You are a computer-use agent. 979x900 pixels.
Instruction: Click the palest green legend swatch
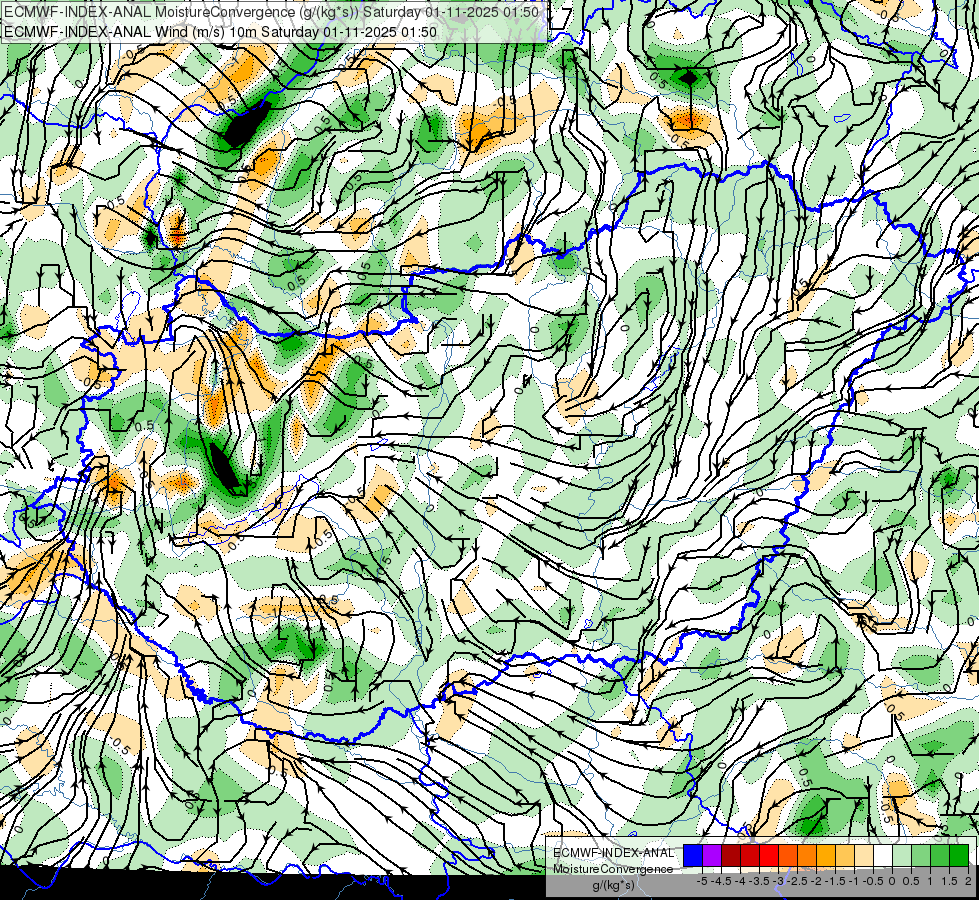click(902, 855)
